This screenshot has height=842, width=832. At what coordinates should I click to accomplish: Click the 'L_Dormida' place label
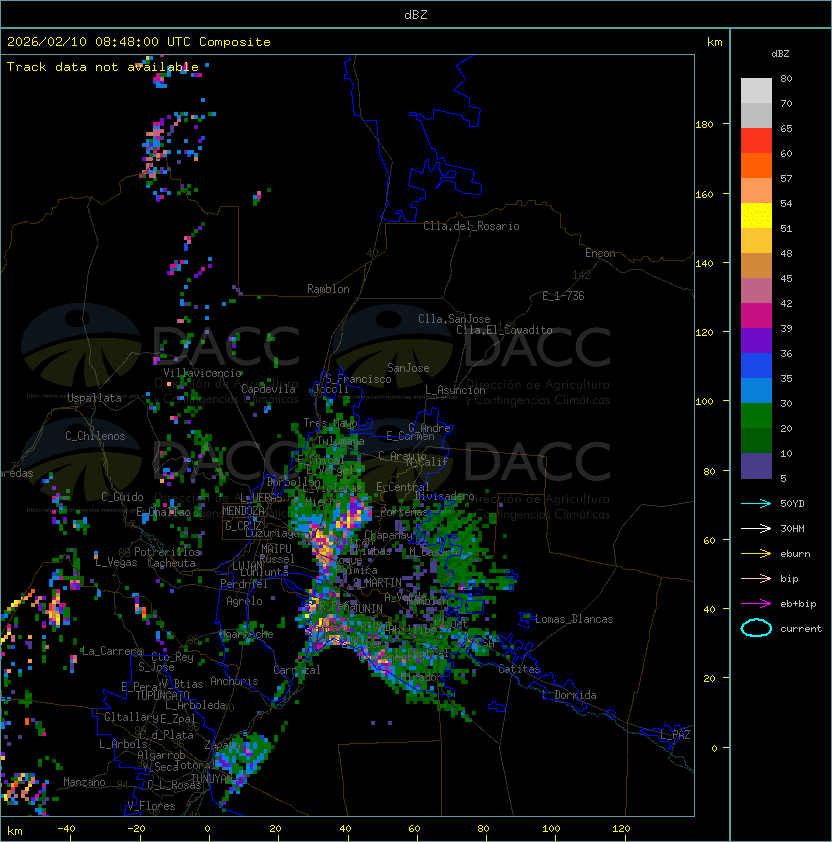point(569,695)
